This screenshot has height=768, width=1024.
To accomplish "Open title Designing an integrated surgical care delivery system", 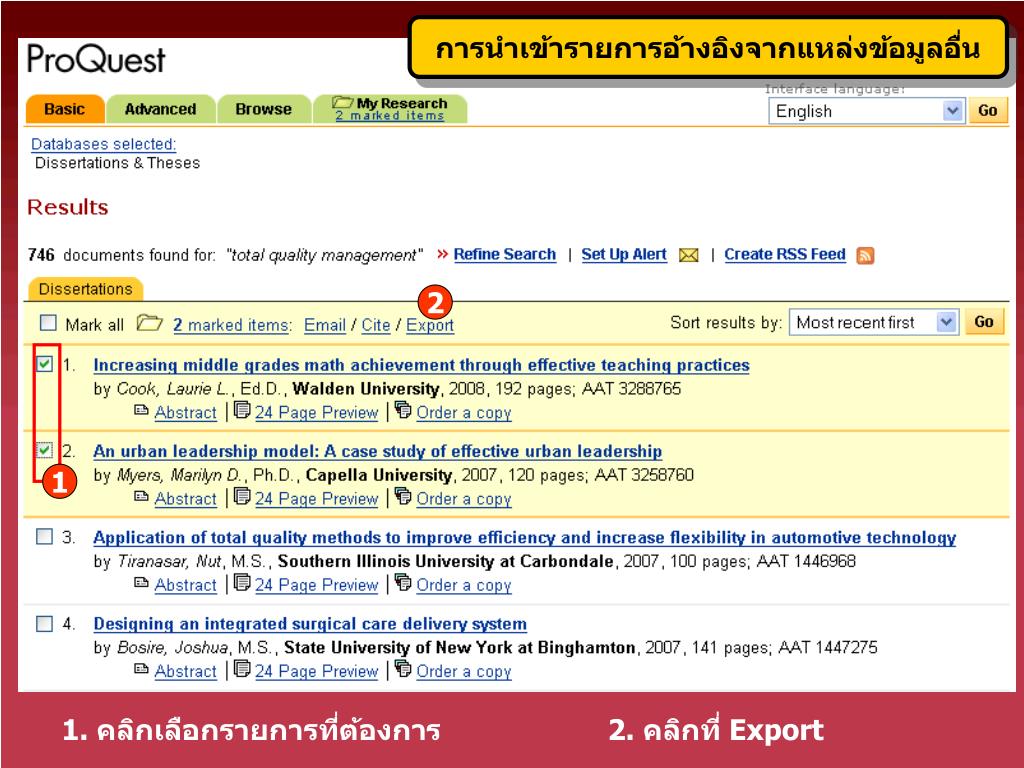I will pyautogui.click(x=310, y=624).
